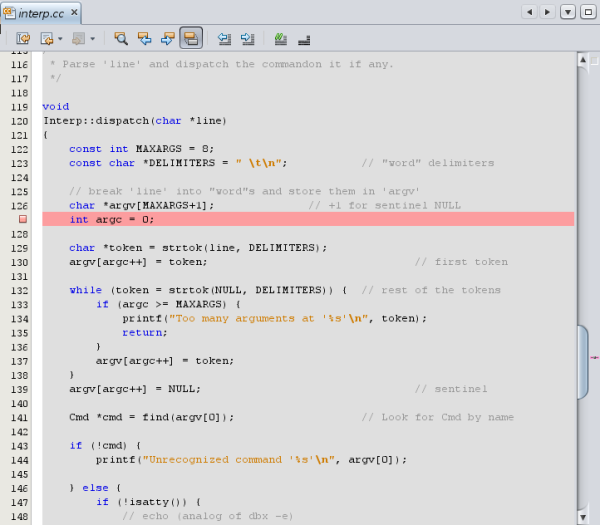Click the Comment lines icon
Viewport: 600px width, 525px height.
(280, 38)
